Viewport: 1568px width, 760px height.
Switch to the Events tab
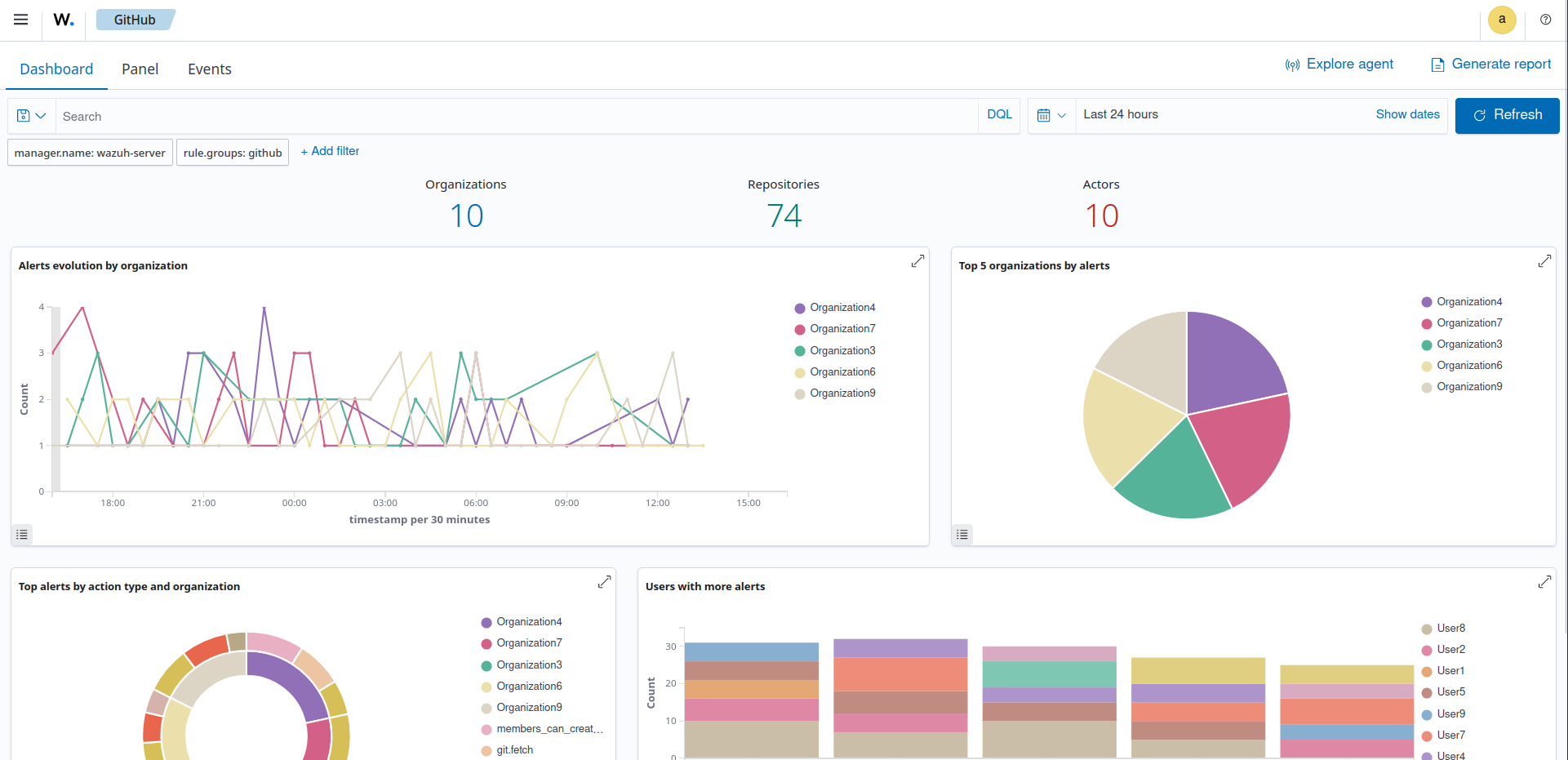[x=209, y=69]
